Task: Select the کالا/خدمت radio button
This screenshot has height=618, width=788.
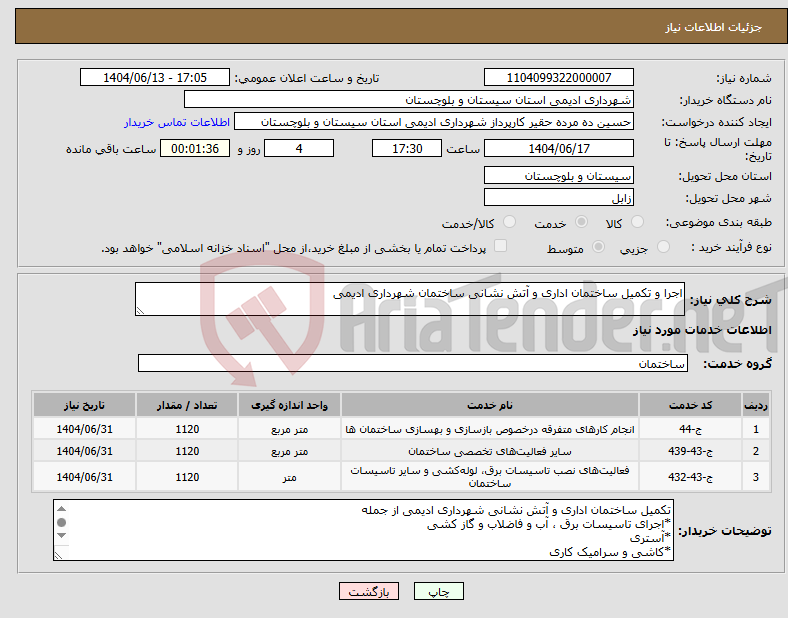Action: click(x=510, y=222)
